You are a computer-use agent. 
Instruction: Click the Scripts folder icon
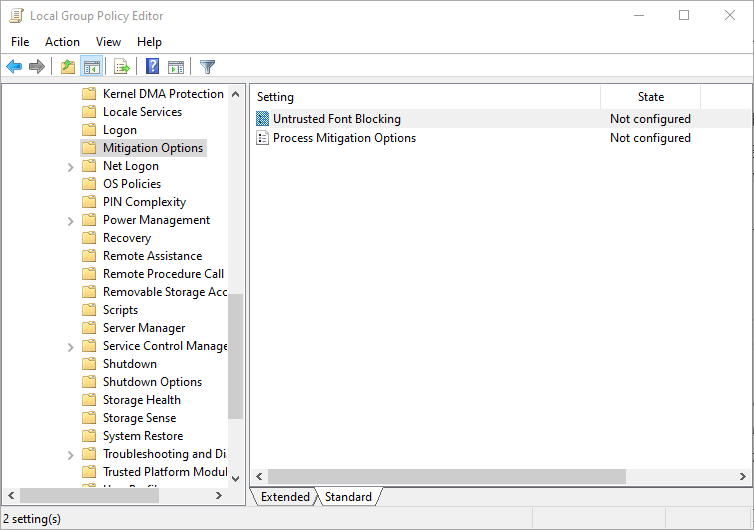coord(89,310)
